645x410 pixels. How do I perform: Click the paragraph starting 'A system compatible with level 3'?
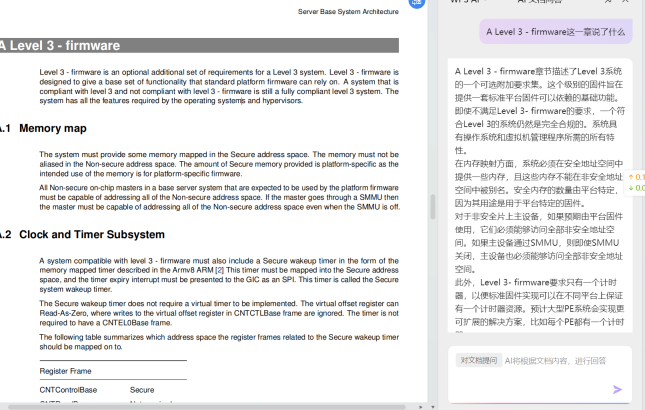219,275
